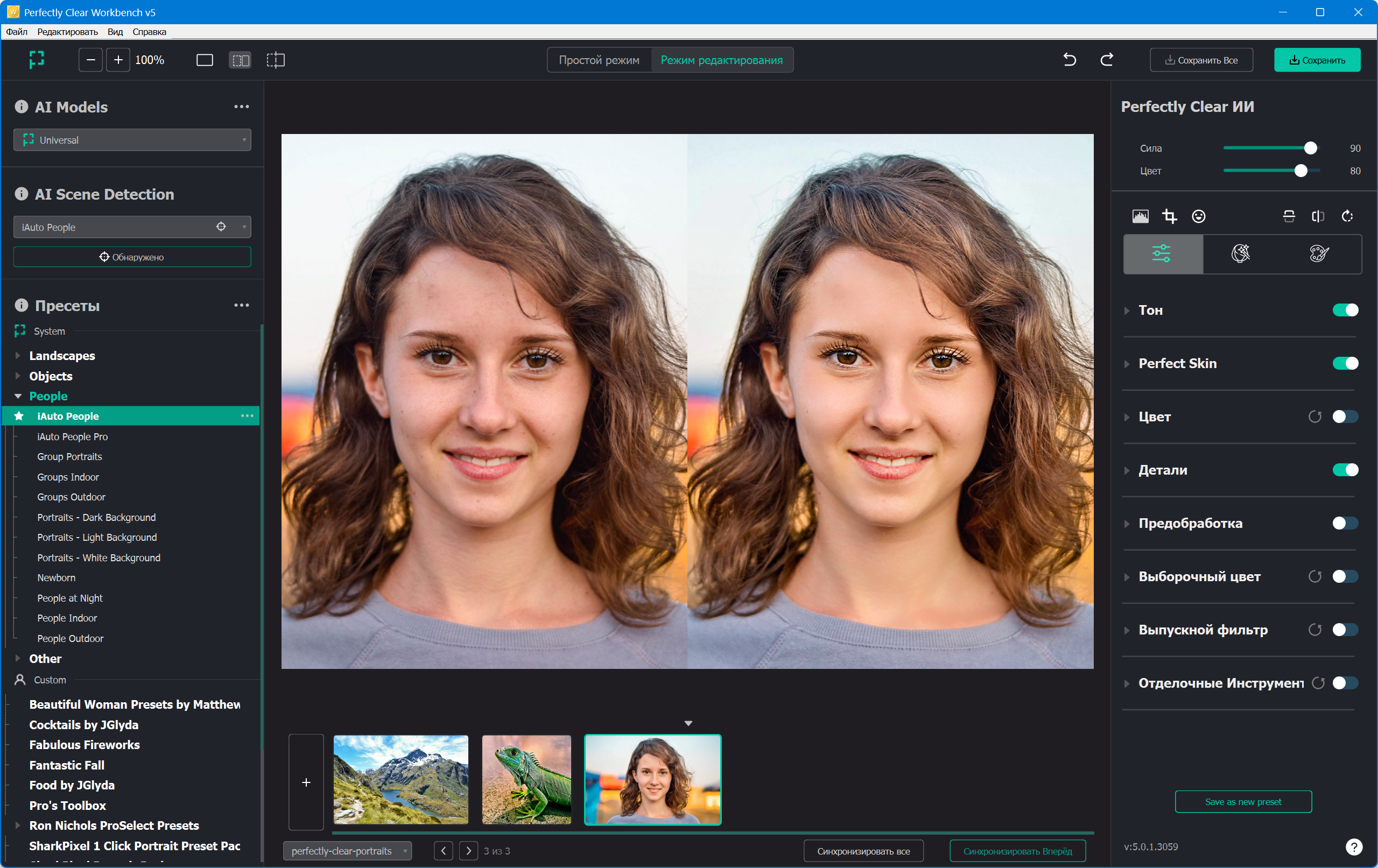Click the histogram icon in right panel
Image resolution: width=1378 pixels, height=868 pixels.
[1140, 216]
